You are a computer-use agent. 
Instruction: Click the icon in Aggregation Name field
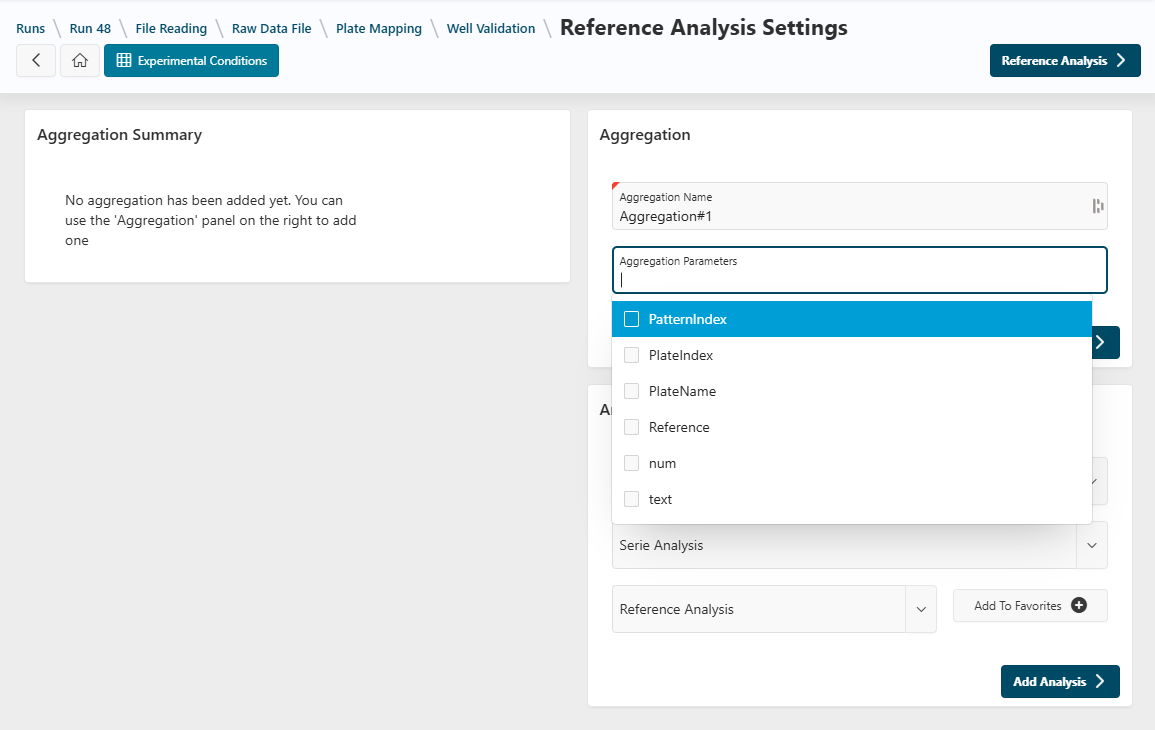[1098, 206]
